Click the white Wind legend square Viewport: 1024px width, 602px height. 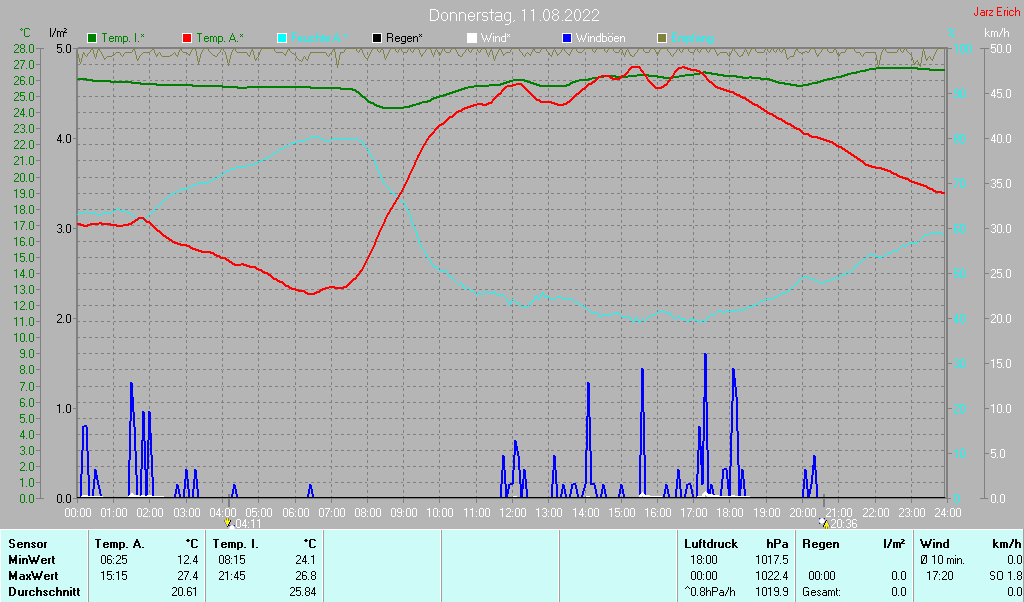[x=472, y=38]
